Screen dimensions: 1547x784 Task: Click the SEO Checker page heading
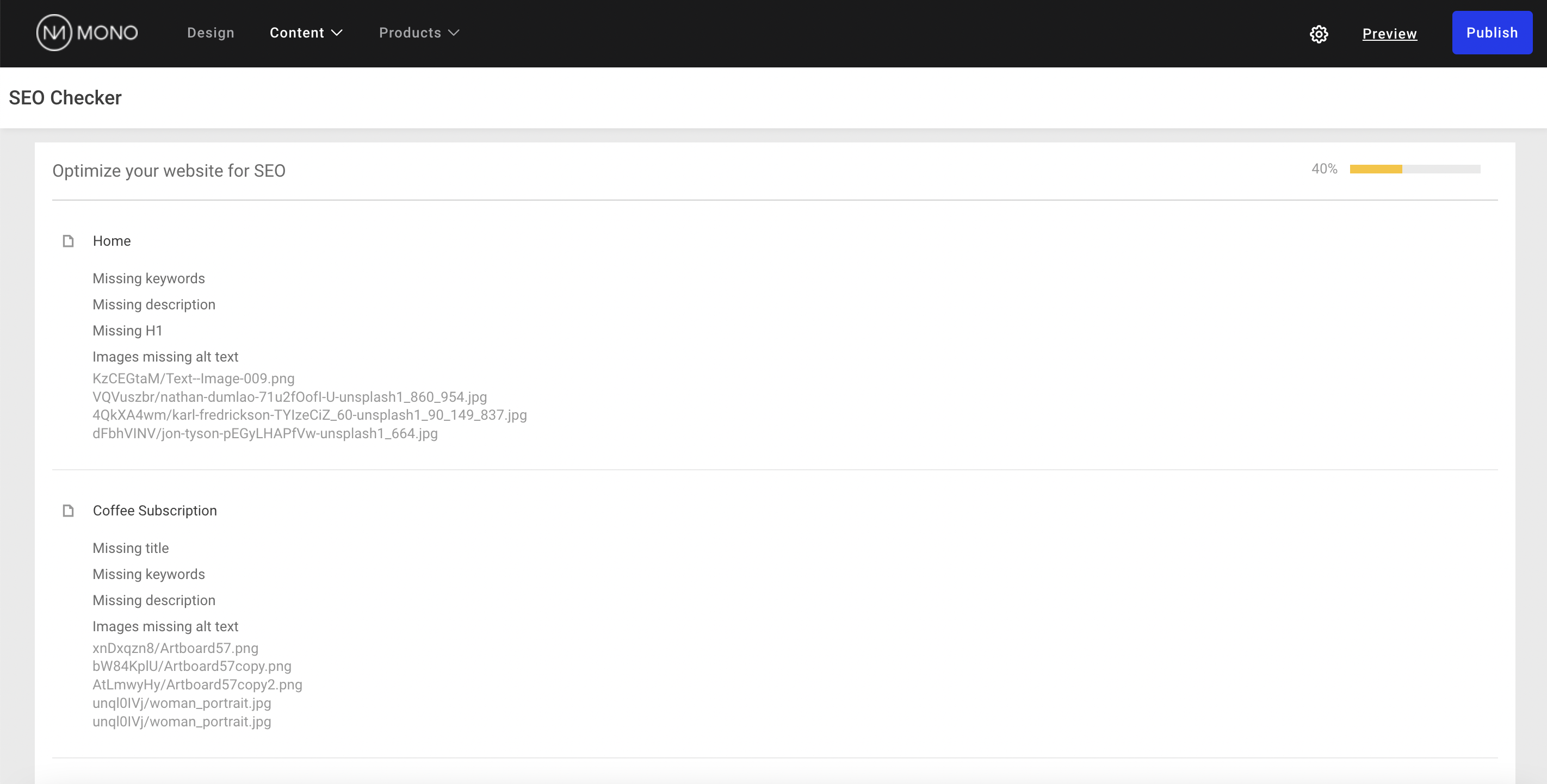coord(65,97)
